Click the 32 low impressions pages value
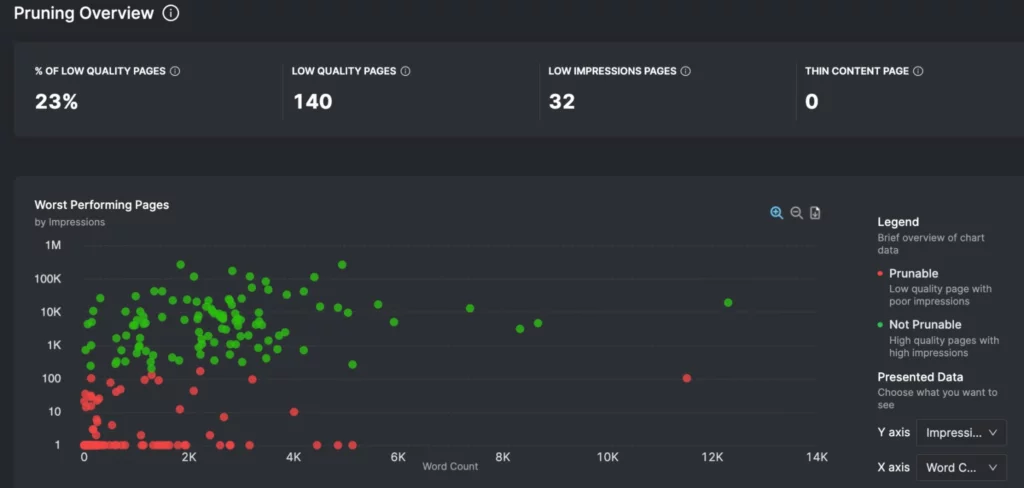 pyautogui.click(x=561, y=101)
